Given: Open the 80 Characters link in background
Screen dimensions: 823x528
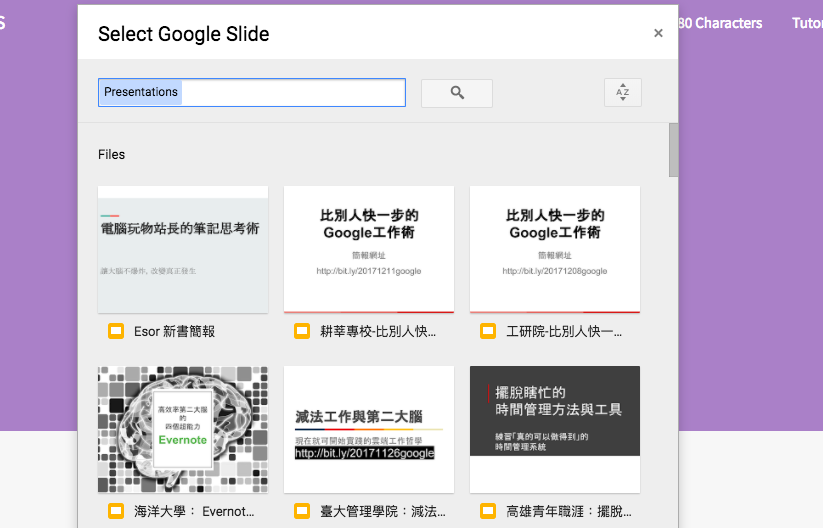Looking at the screenshot, I should [x=720, y=23].
